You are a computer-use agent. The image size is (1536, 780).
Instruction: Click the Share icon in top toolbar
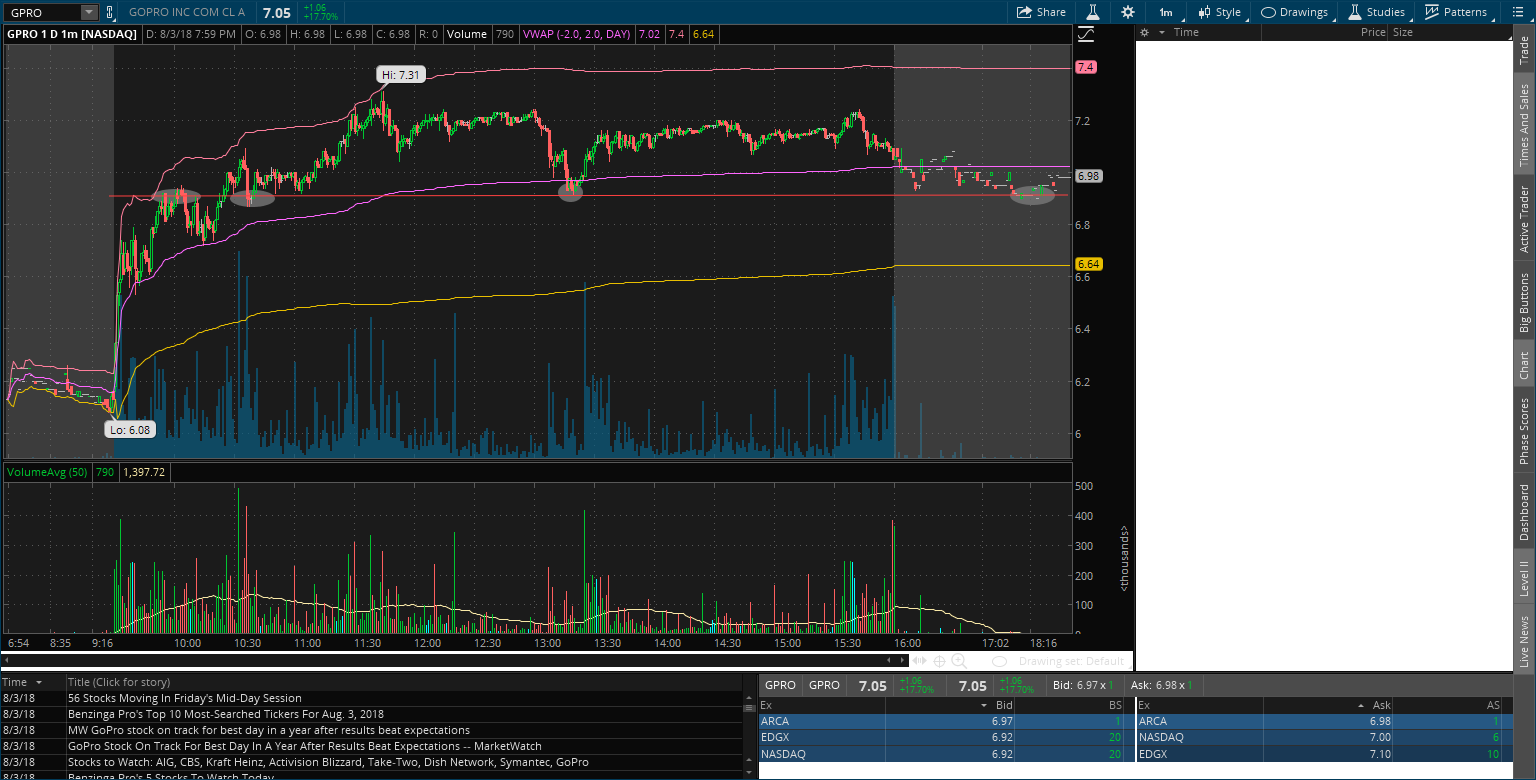click(x=1041, y=12)
